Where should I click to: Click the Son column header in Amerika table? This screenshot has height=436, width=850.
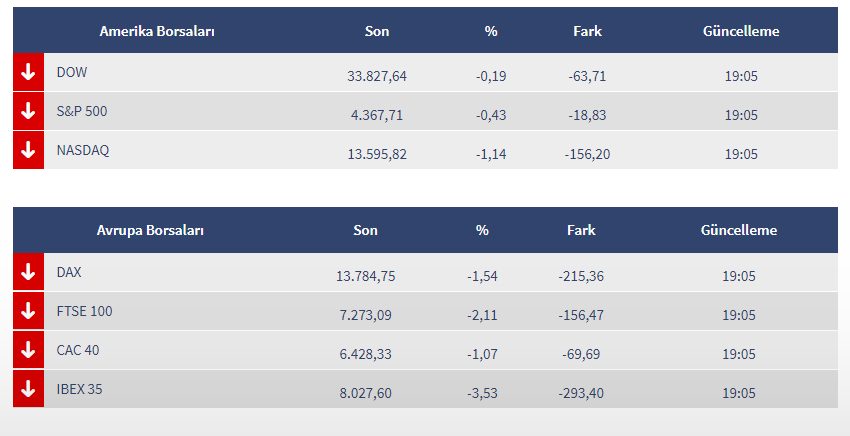point(377,31)
